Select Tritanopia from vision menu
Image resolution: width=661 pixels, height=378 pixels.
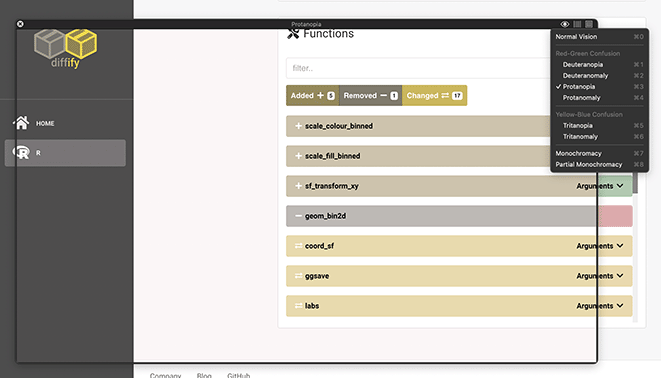tap(599, 125)
